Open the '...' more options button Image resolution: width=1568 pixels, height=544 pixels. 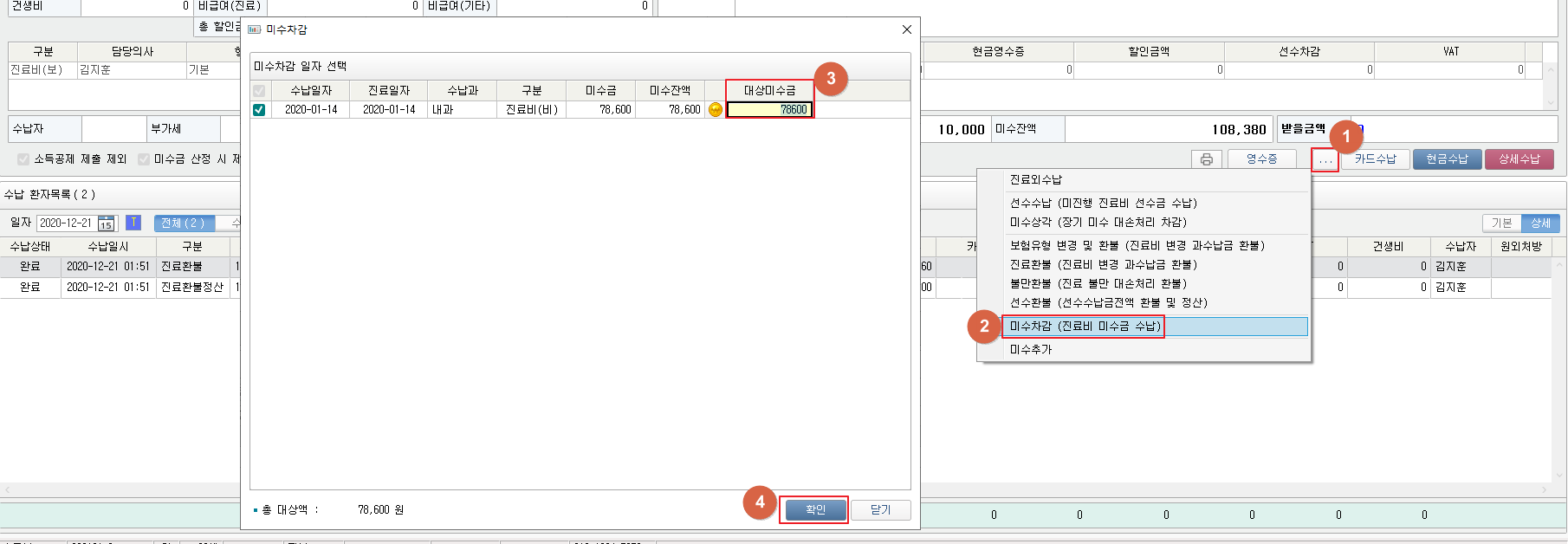tap(1325, 159)
